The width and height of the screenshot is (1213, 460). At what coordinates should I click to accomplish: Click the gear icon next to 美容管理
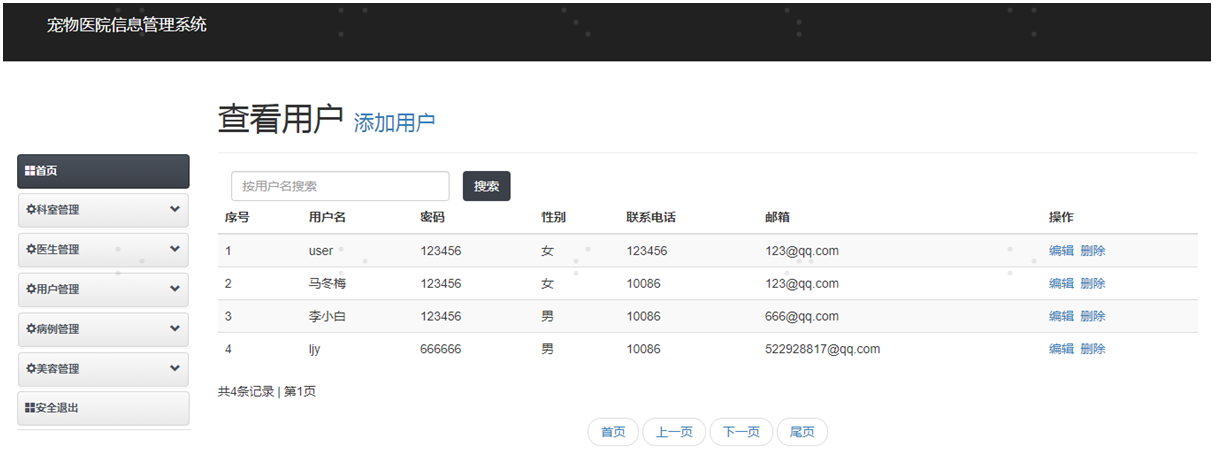click(x=31, y=369)
